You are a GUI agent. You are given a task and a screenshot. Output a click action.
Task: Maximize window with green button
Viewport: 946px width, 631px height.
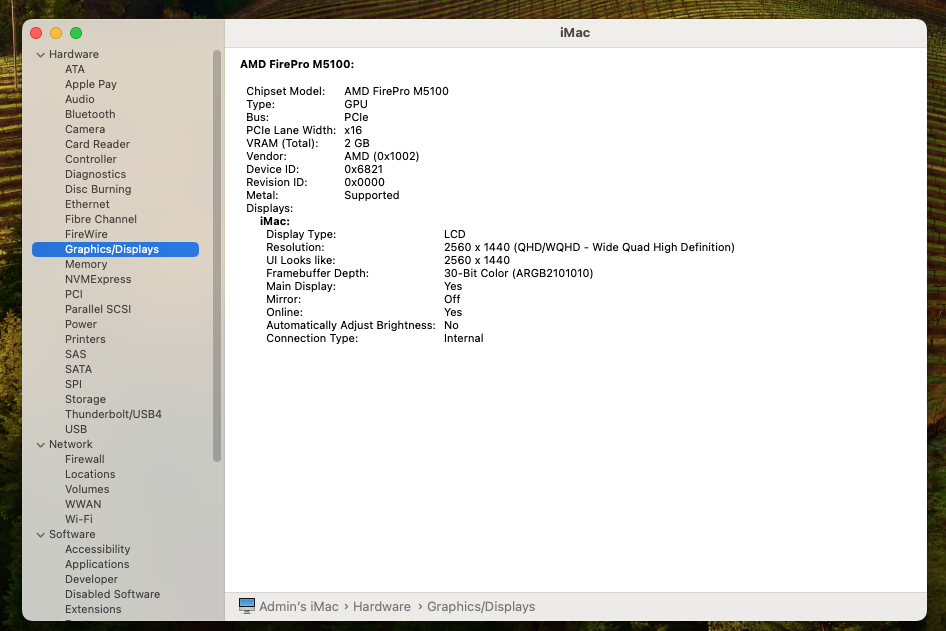point(76,33)
